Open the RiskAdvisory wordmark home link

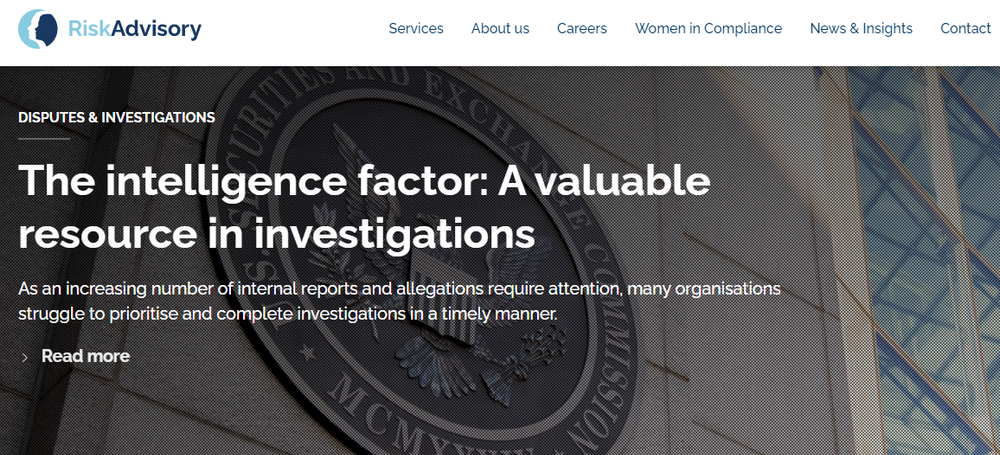(x=135, y=29)
